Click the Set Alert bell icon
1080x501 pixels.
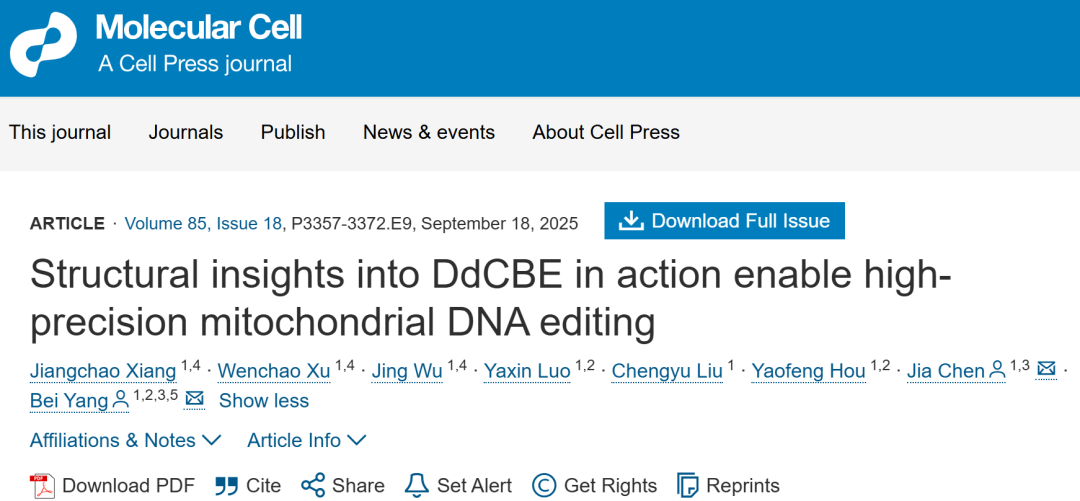[416, 486]
